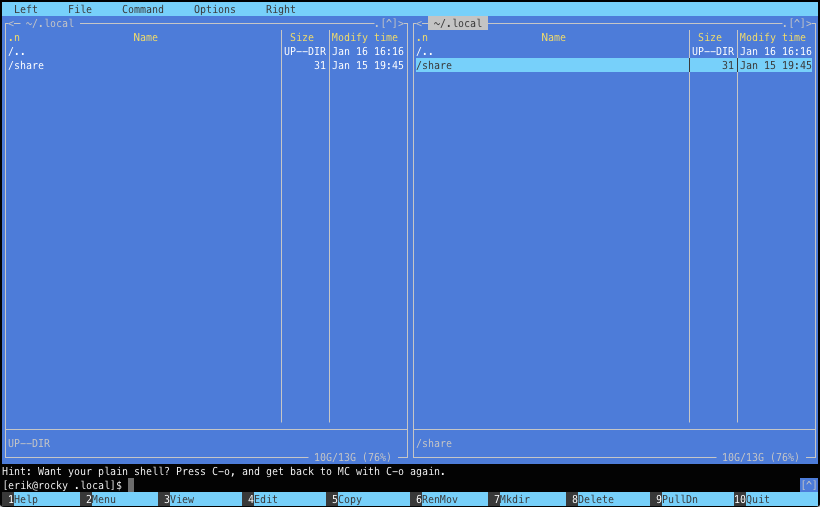Sort left panel by Size column
820x507 pixels.
click(x=302, y=37)
